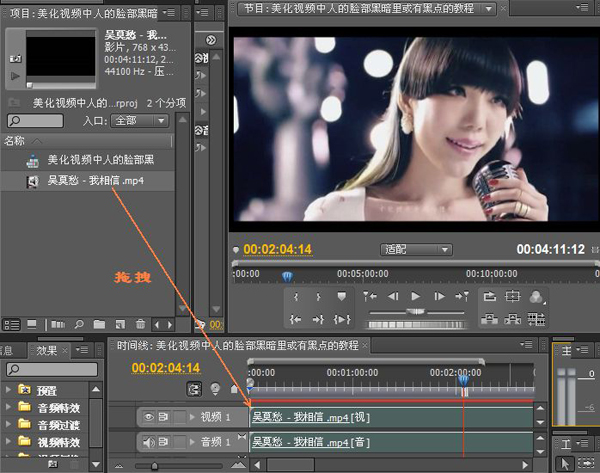This screenshot has width=600, height=473.
Task: Expand the 音频过渡 effects folder
Action: [x=8, y=424]
